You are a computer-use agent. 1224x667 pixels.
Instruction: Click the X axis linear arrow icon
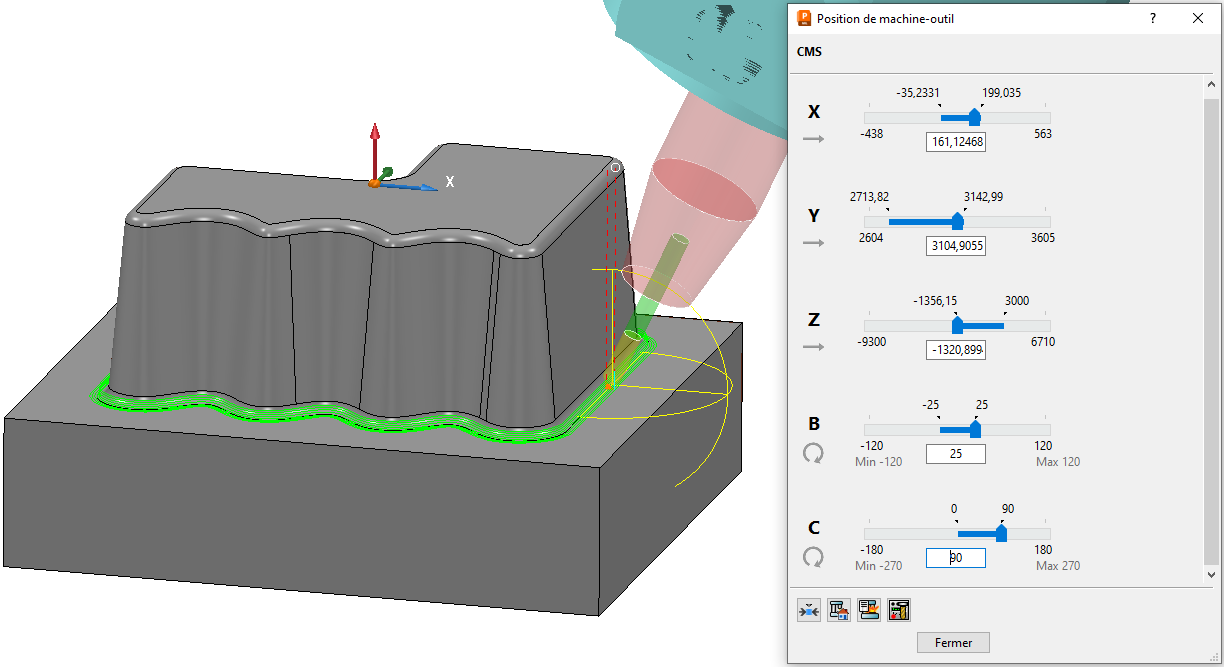814,139
